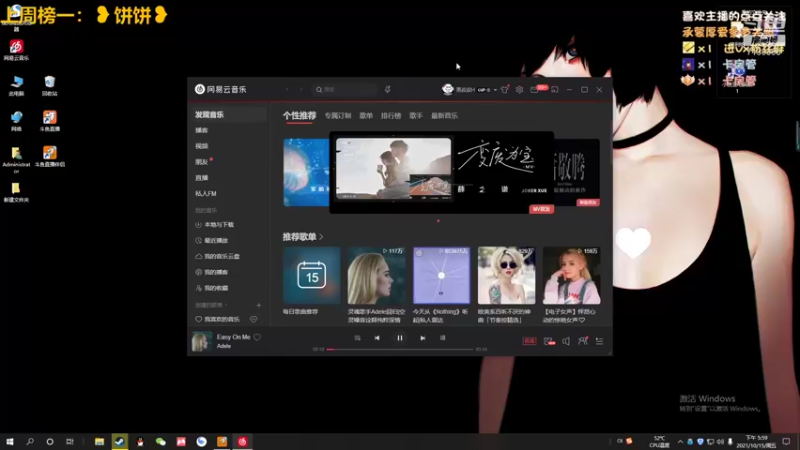Open the messages mail icon with 99+ badge
The image size is (800, 450).
click(x=535, y=89)
